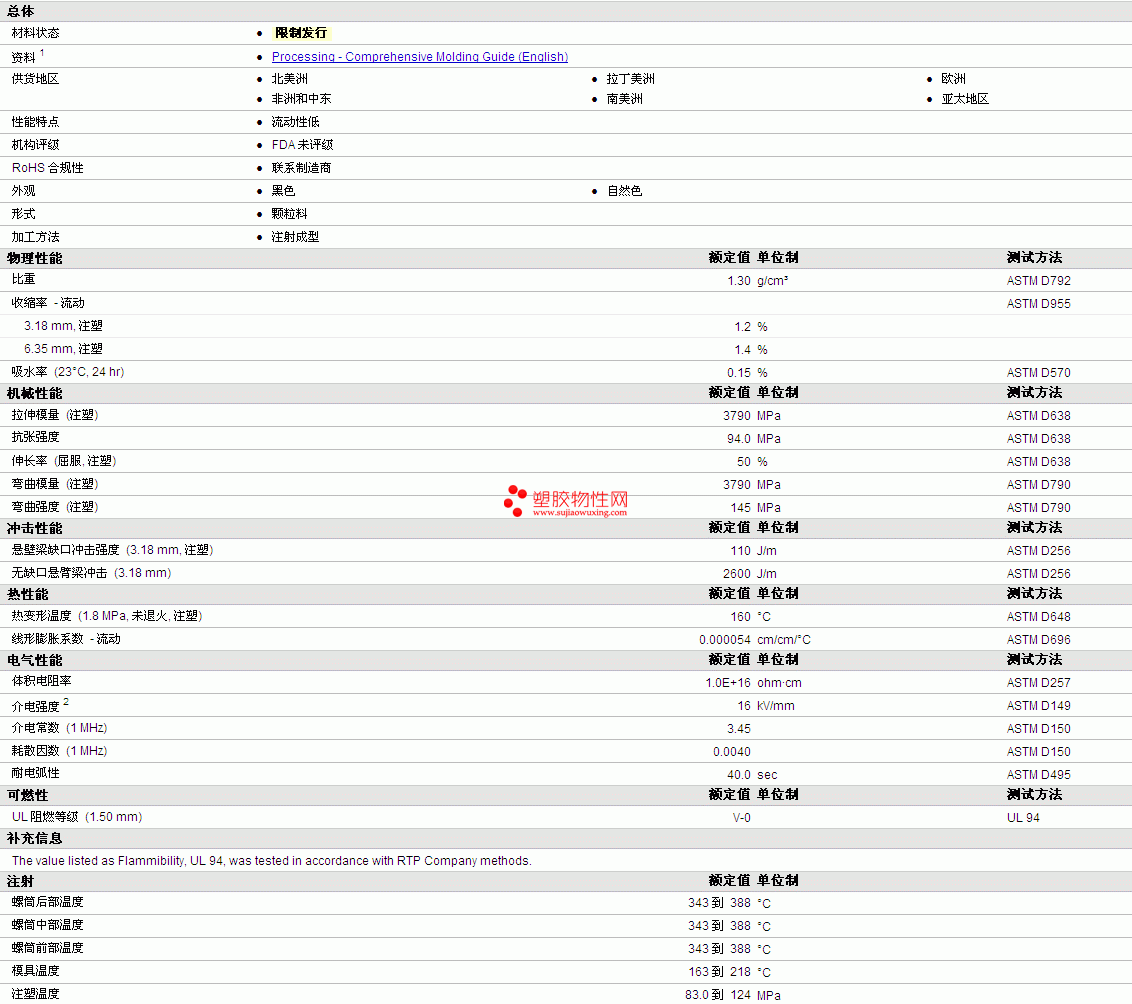Click the 补充信息 section header

coord(35,839)
